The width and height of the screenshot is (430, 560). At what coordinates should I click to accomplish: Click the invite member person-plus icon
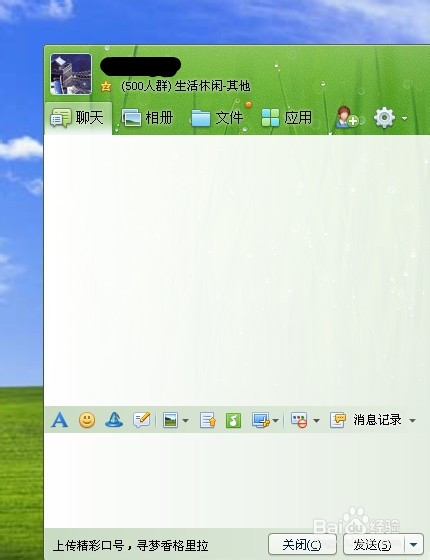[x=346, y=117]
